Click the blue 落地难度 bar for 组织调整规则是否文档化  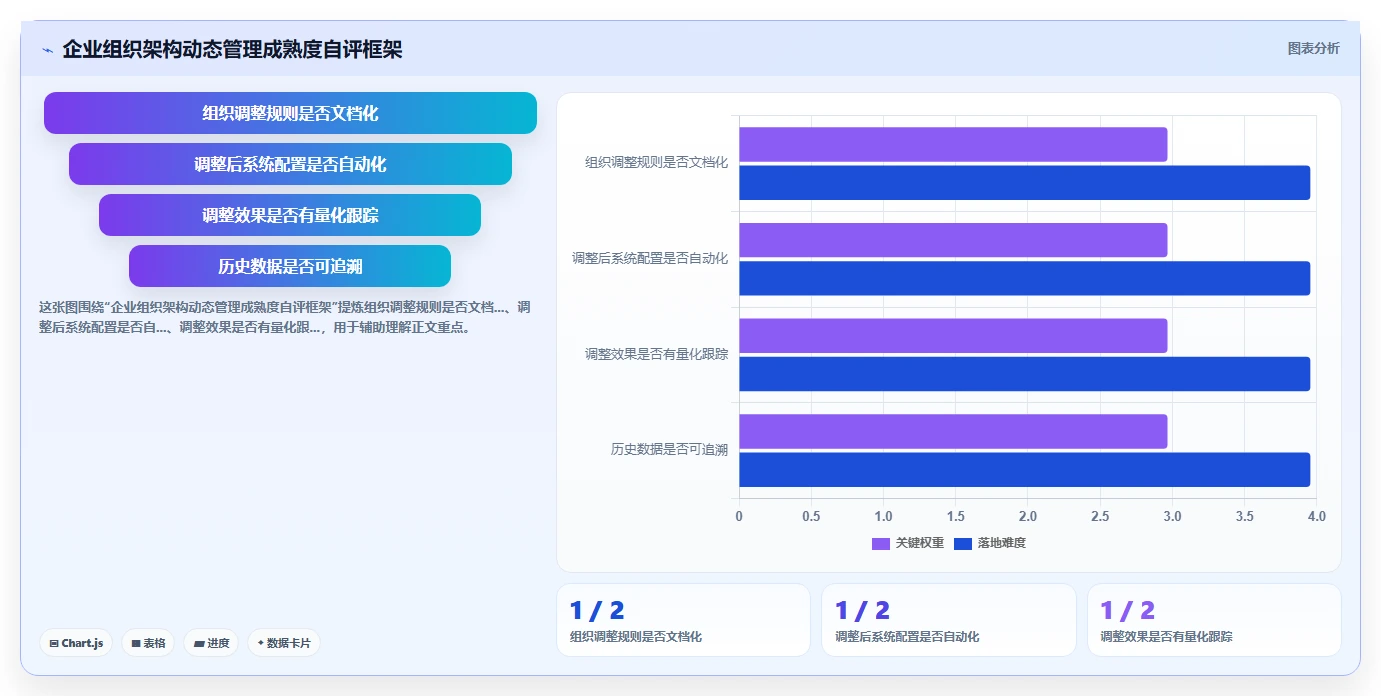(x=1025, y=183)
